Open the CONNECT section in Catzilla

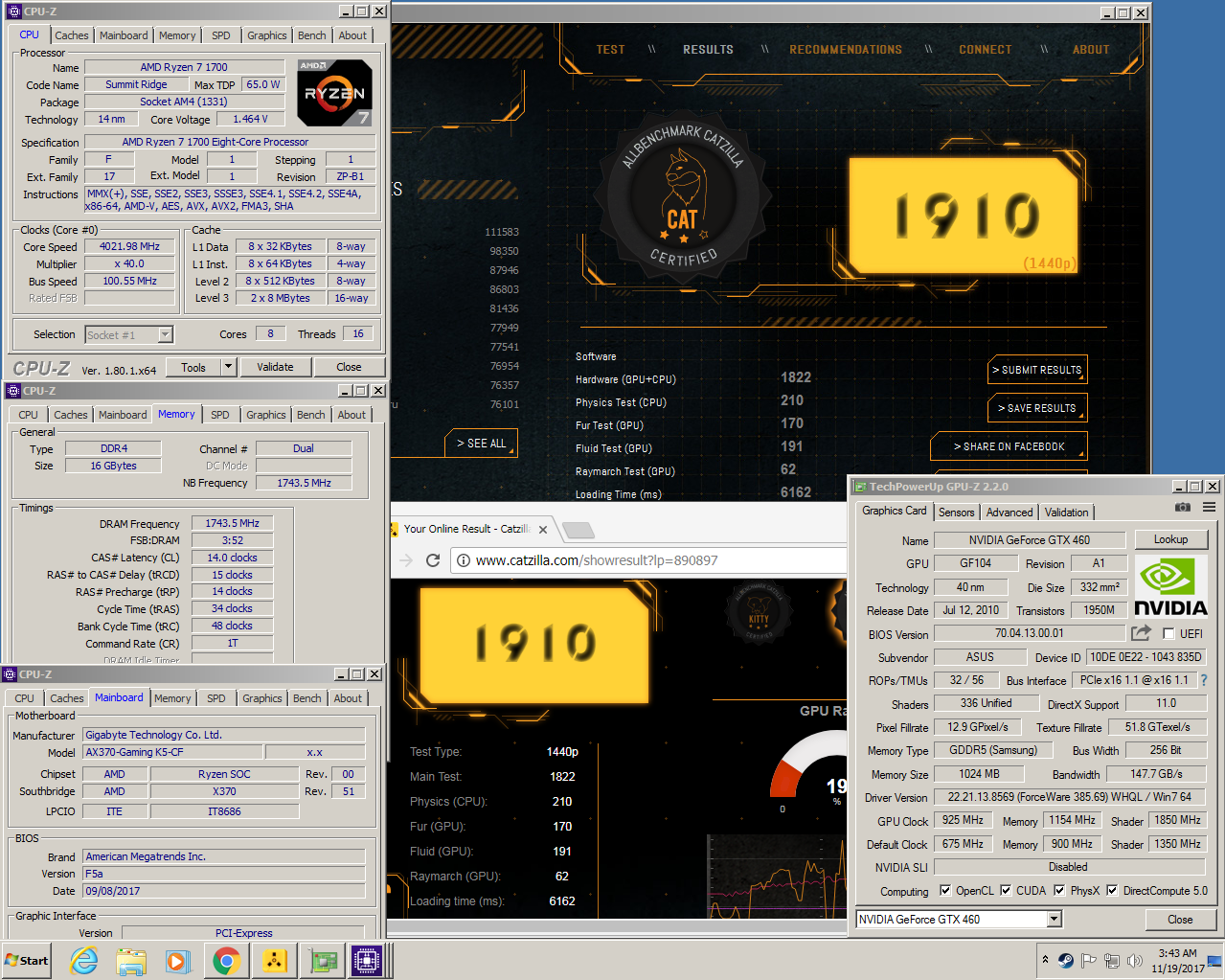985,50
